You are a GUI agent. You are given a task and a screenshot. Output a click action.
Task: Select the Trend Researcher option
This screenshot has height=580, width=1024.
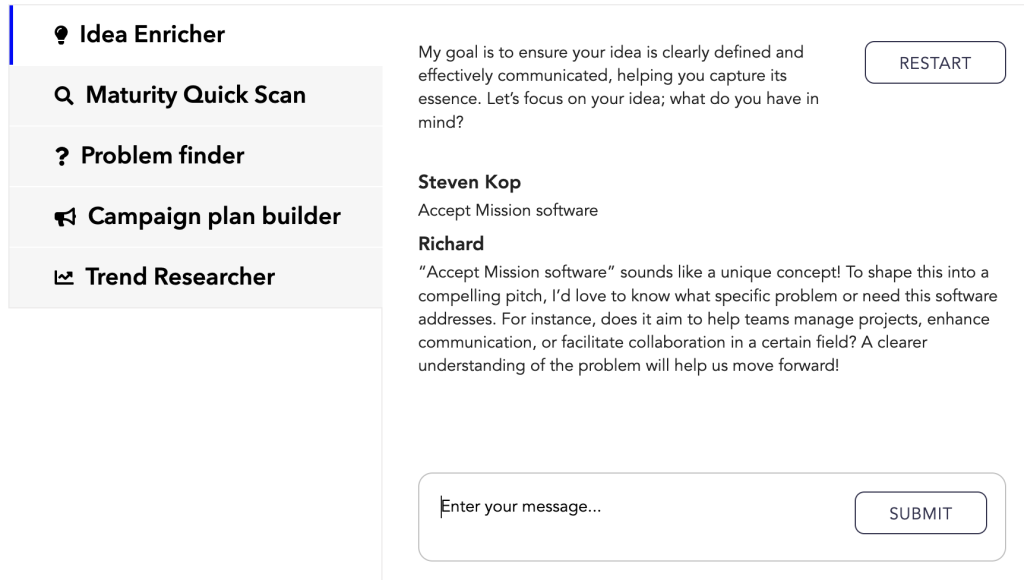pos(180,276)
